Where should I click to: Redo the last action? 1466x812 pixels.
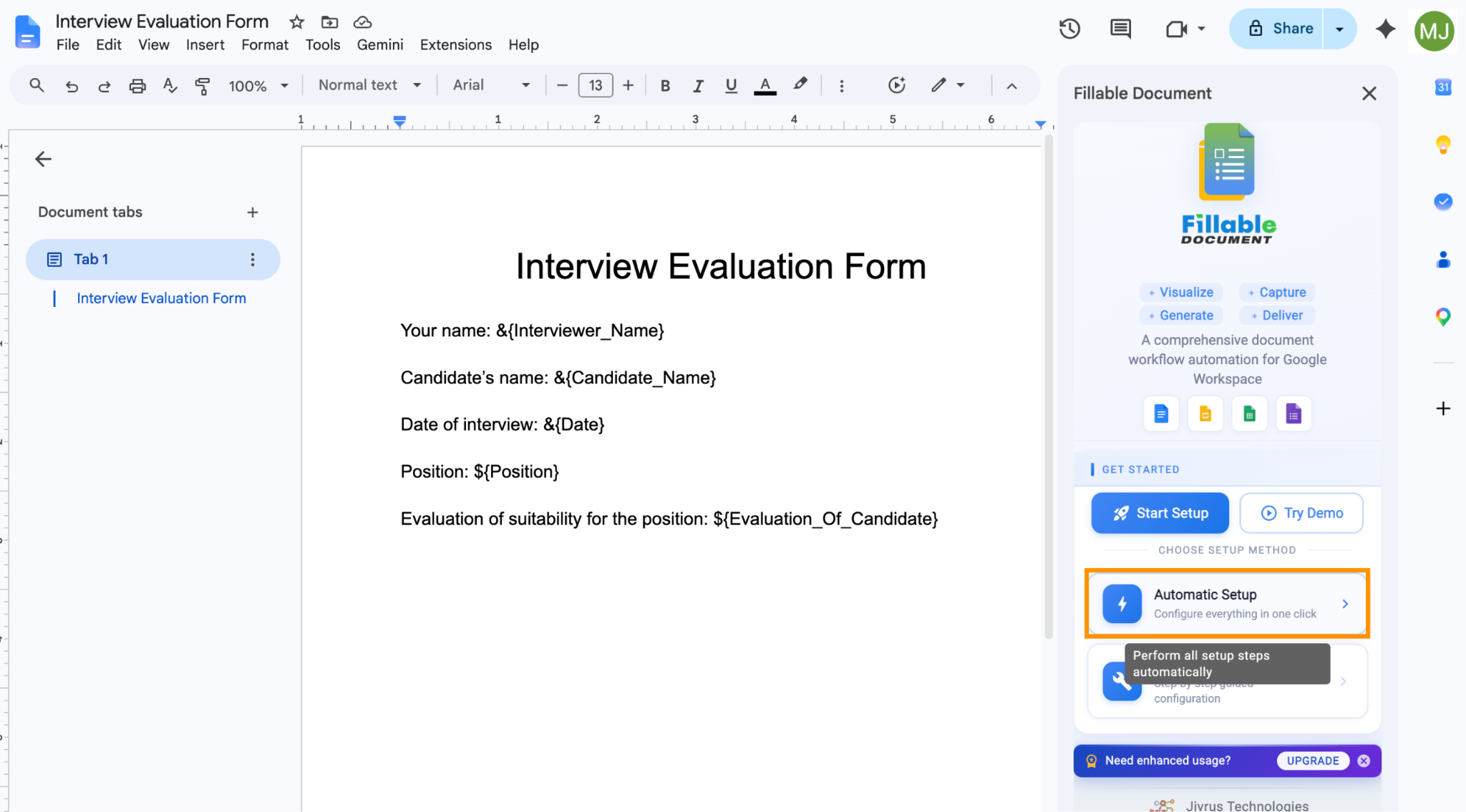[105, 86]
